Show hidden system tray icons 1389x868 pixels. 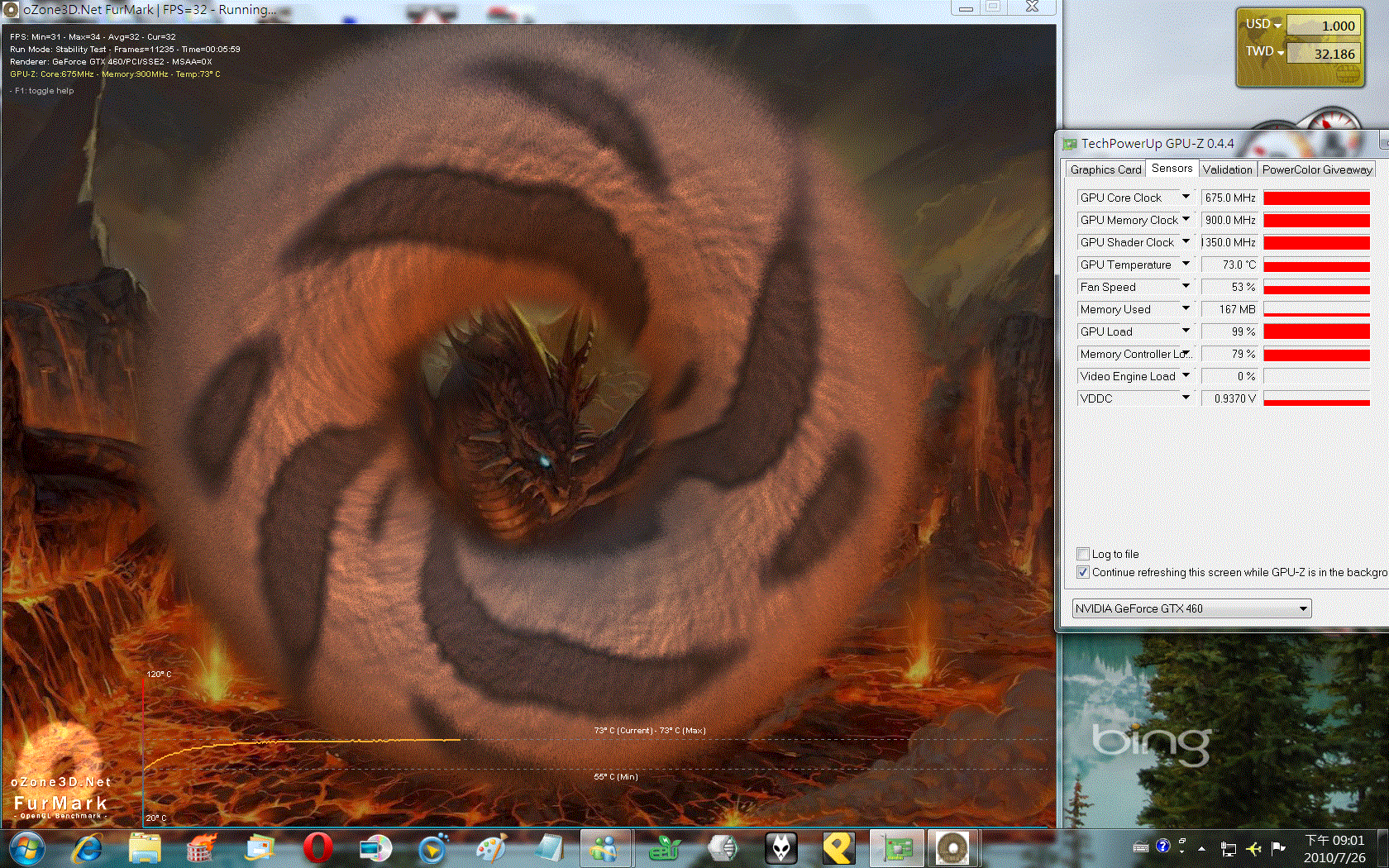pyautogui.click(x=1201, y=848)
